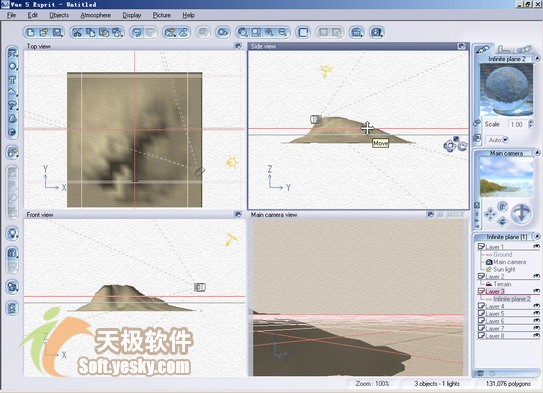543x393 pixels.
Task: Click the light bulb tool in left toolbar
Action: point(12,234)
